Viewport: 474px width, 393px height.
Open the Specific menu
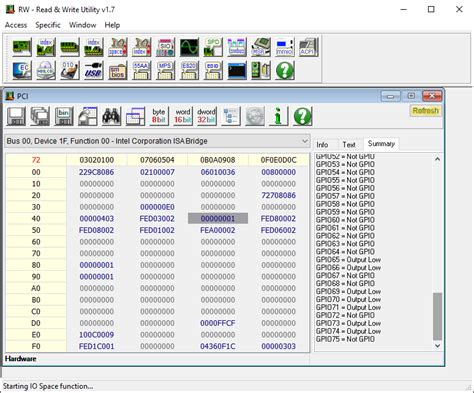tap(48, 25)
